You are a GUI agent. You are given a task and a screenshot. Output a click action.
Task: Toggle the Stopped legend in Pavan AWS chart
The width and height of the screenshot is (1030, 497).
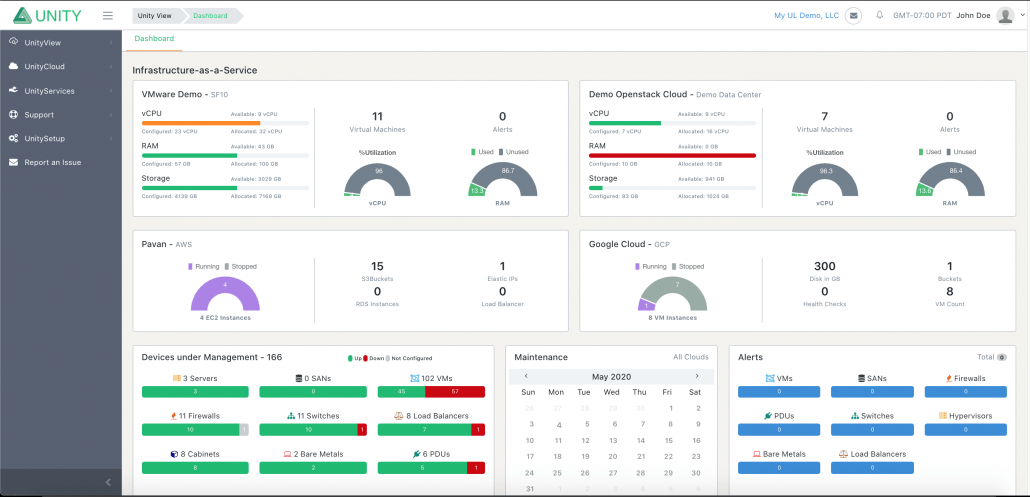240,267
